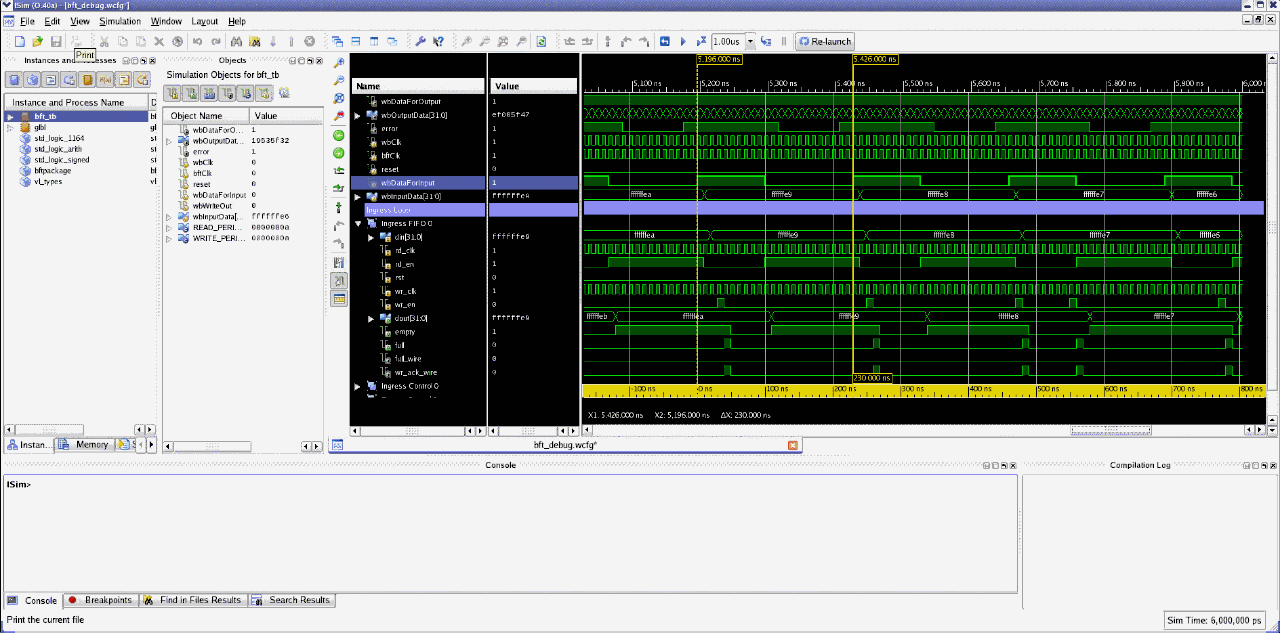Toggle the first instance filter button
Viewport: 1280px width, 633px height.
(x=15, y=79)
